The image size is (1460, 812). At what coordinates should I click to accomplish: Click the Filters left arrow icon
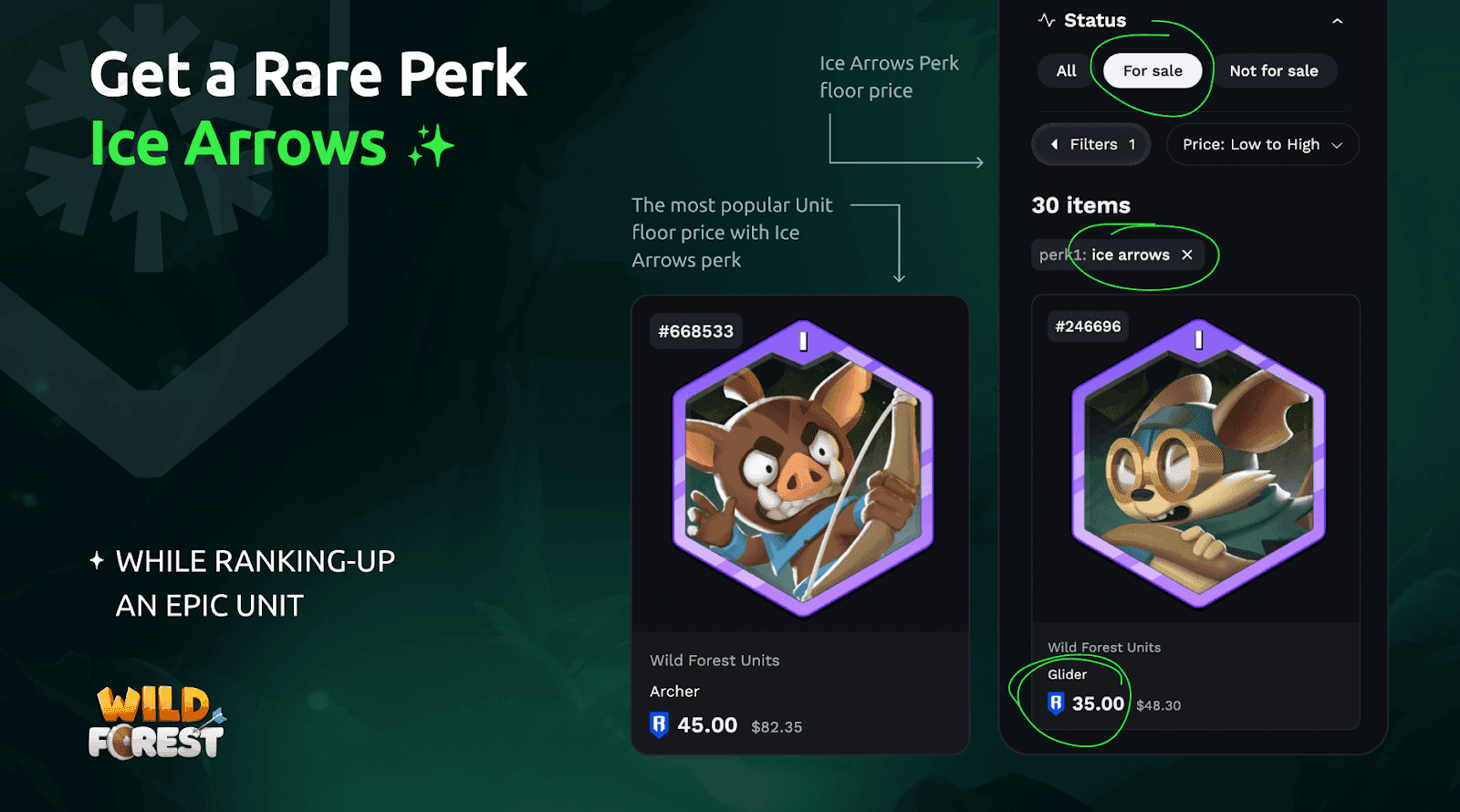[1054, 144]
